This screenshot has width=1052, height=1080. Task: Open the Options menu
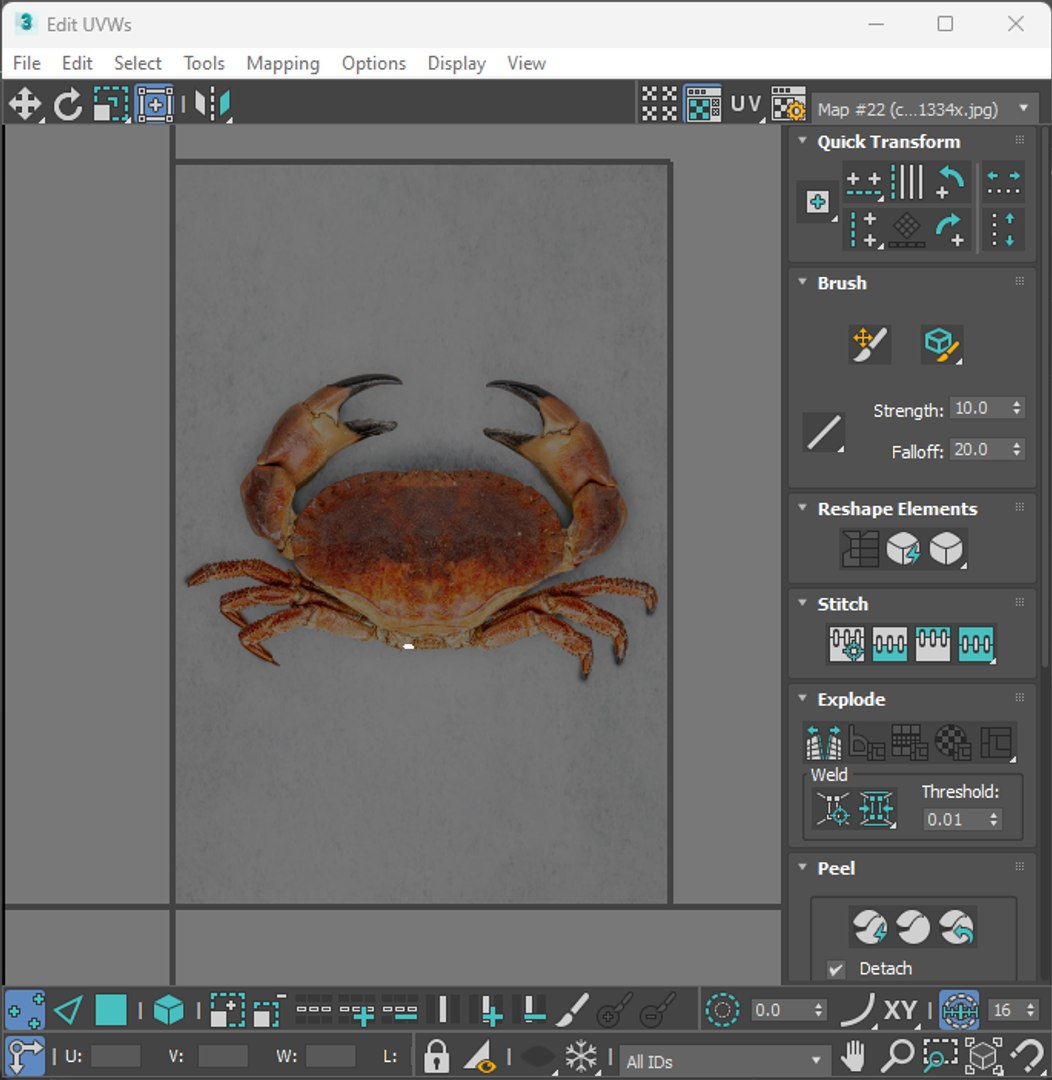click(374, 63)
